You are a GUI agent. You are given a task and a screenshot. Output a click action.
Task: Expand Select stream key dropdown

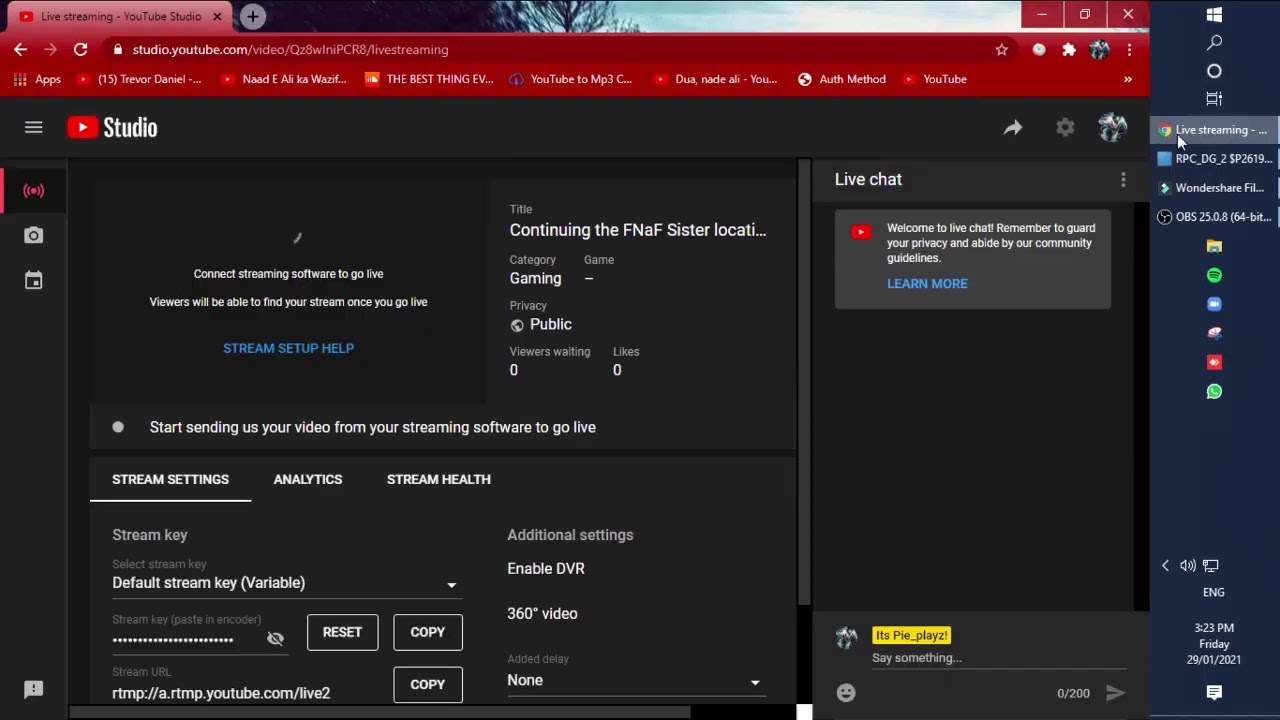pos(287,583)
